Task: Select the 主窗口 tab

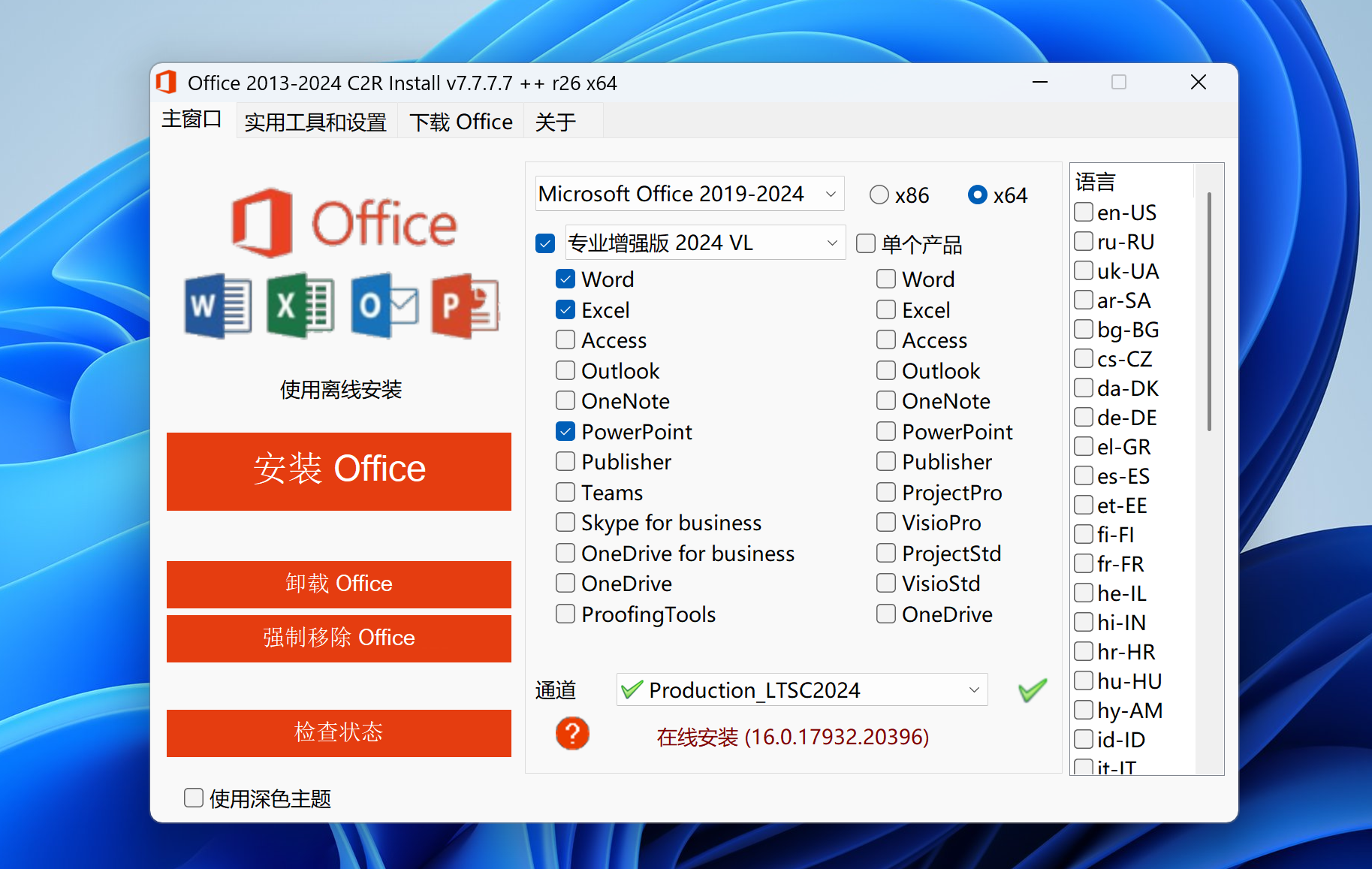Action: pos(191,119)
